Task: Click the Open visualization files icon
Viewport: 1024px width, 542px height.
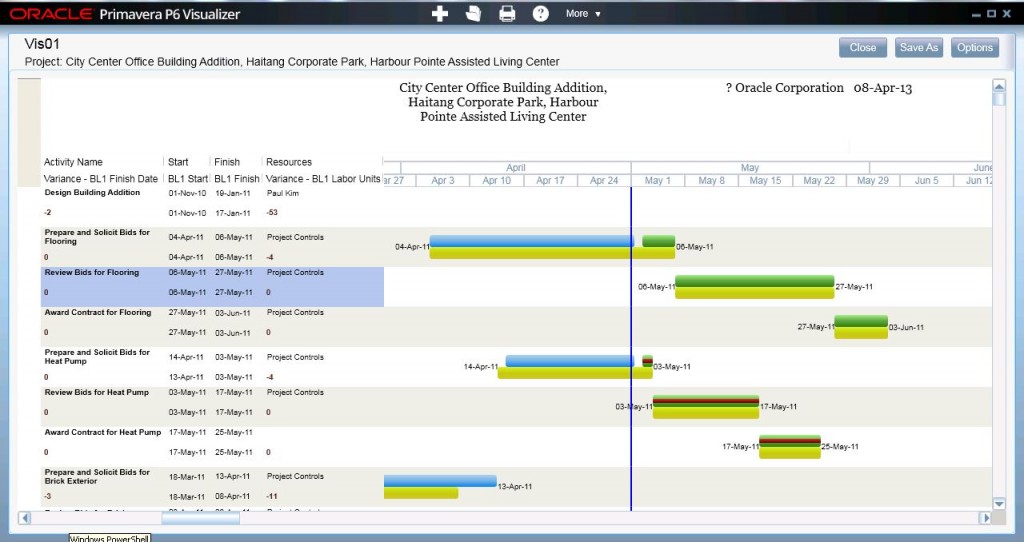Action: click(x=473, y=14)
